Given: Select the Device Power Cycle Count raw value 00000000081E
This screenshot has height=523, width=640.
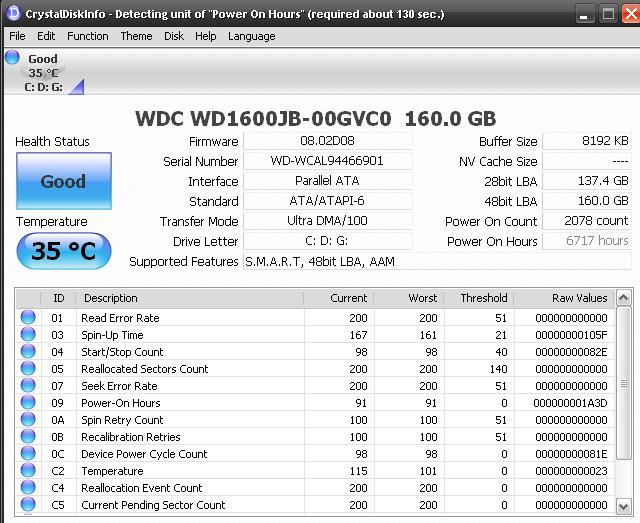Looking at the screenshot, I should point(571,454).
